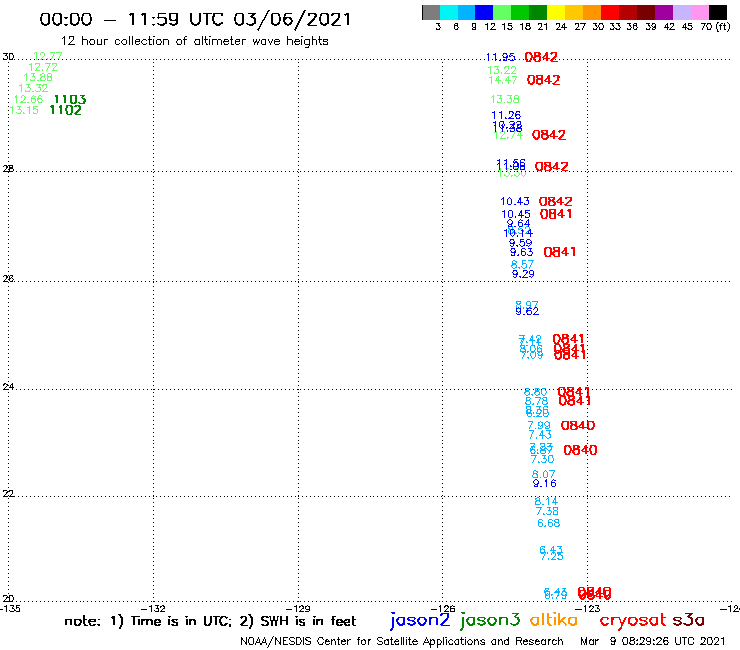Click the 11.95 wave height value

coord(500,57)
